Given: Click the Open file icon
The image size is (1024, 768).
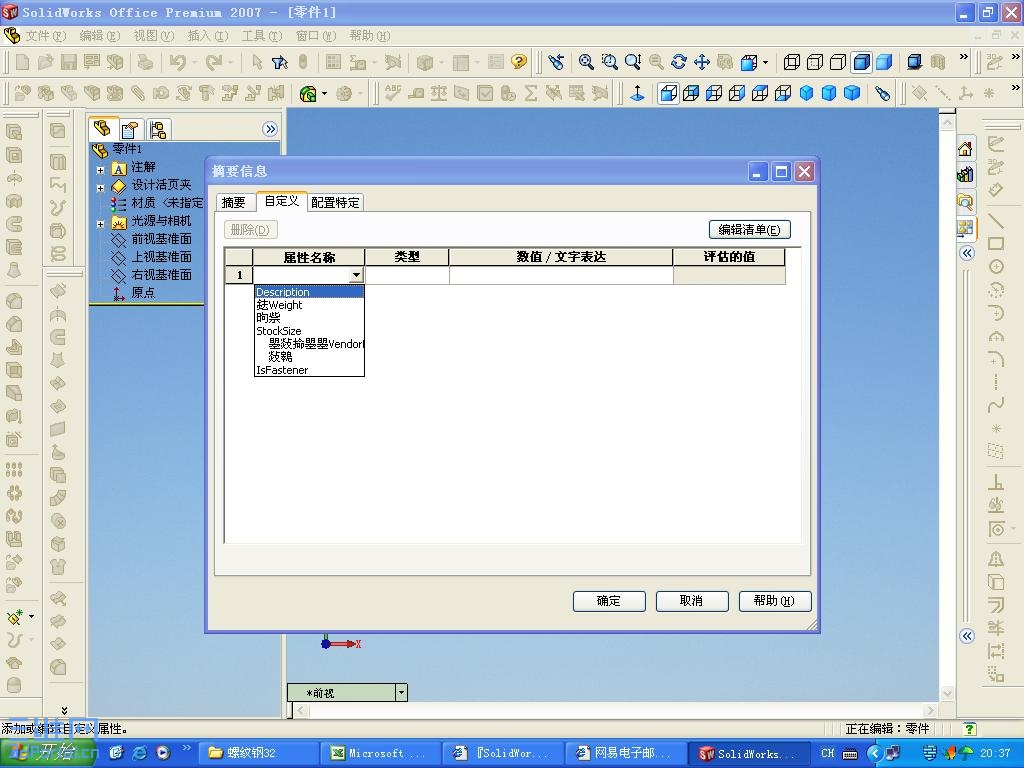Looking at the screenshot, I should tap(45, 62).
